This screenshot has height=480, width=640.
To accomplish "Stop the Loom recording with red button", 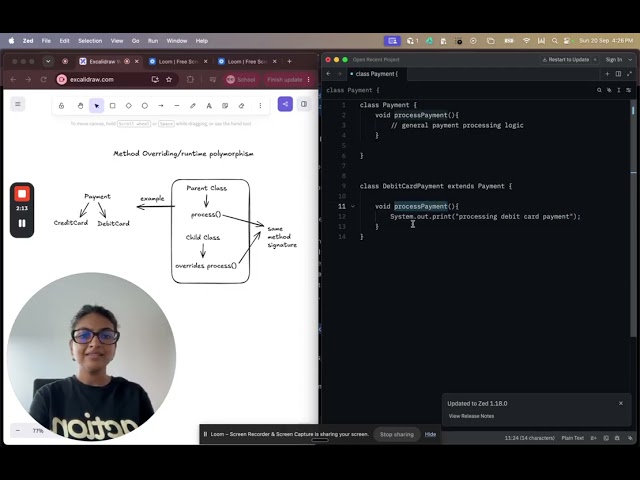I will click(x=22, y=194).
